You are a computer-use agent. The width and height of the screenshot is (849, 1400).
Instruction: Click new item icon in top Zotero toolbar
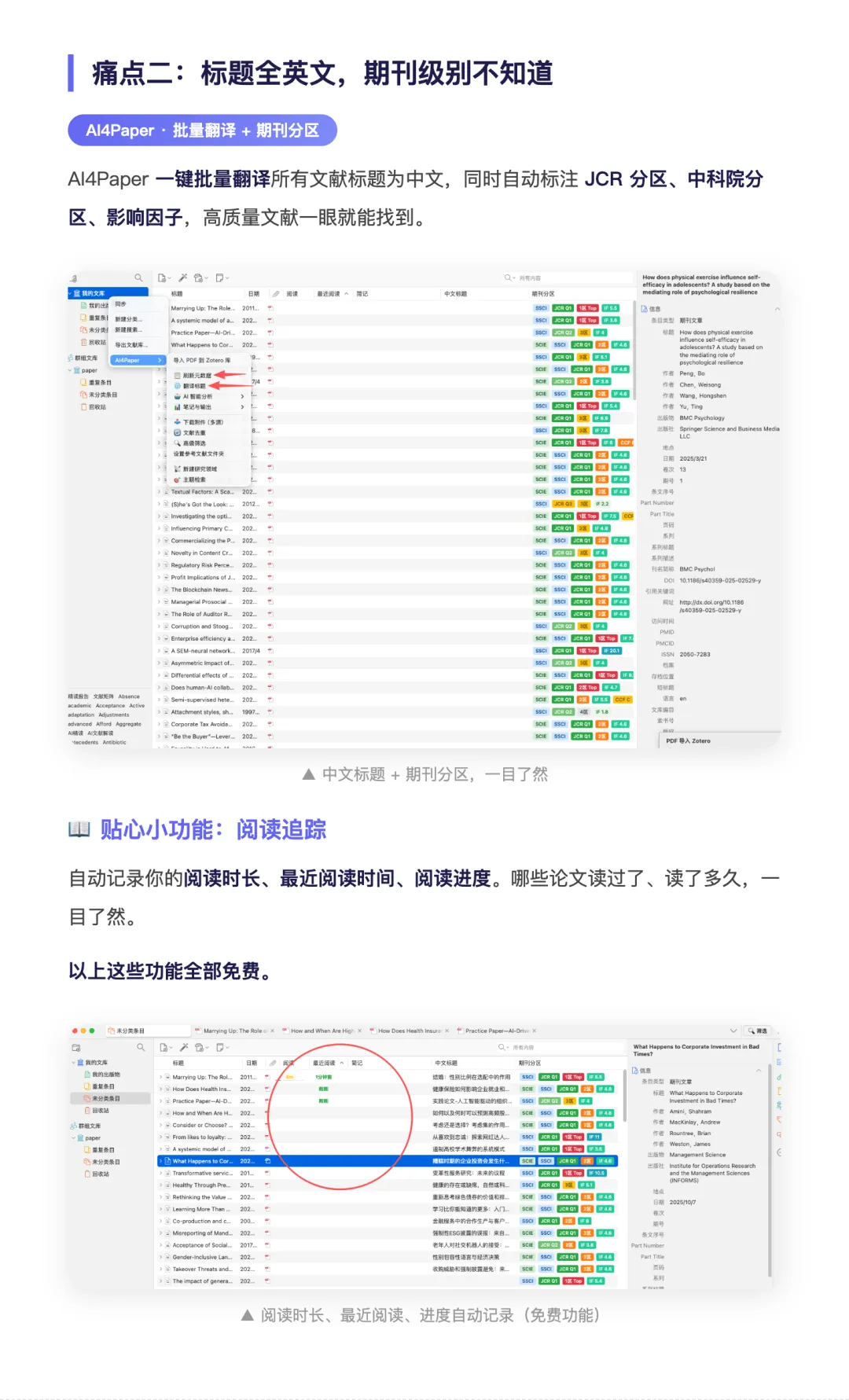(163, 277)
